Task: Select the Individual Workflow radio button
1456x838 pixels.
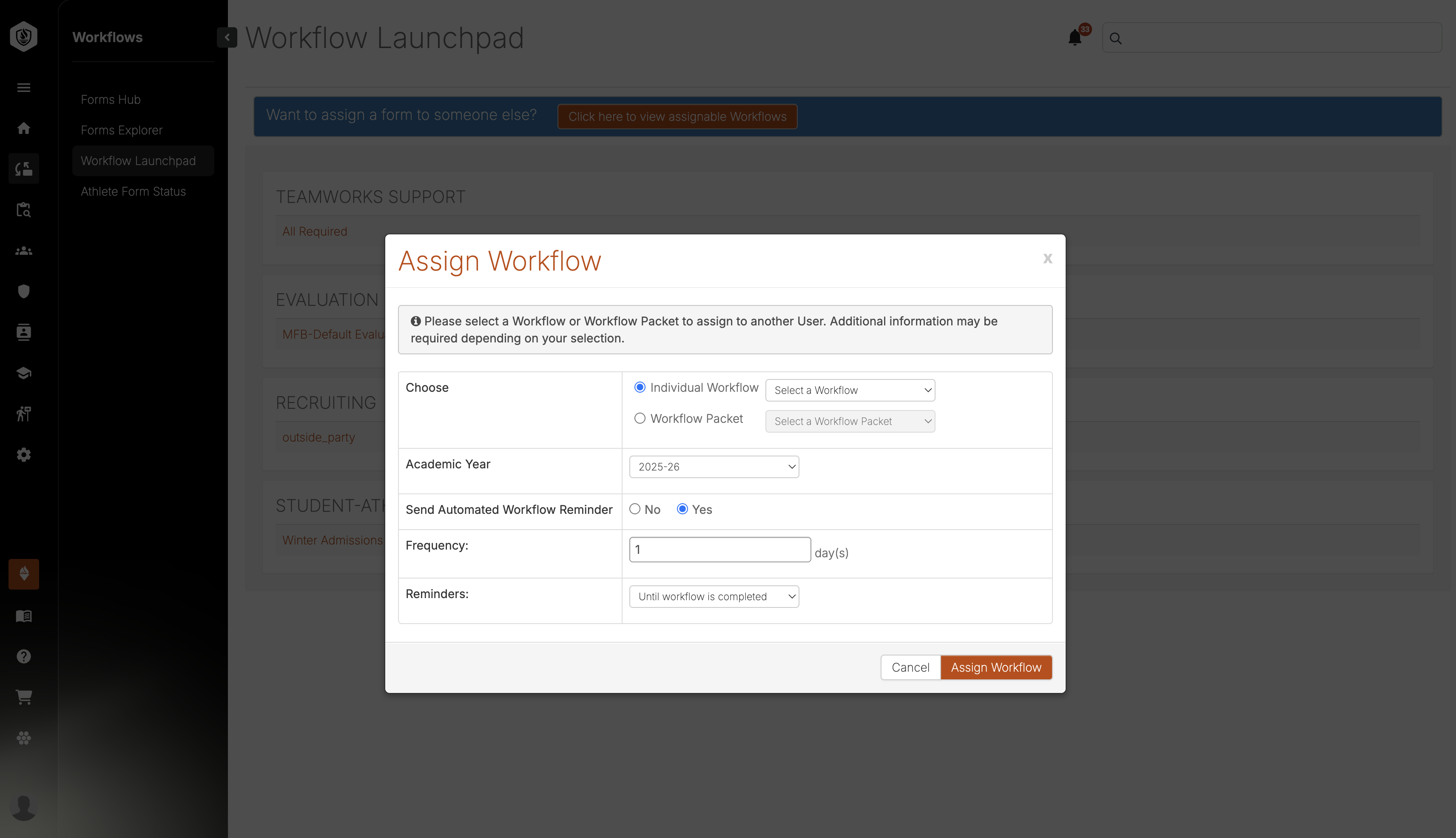Action: 640,388
